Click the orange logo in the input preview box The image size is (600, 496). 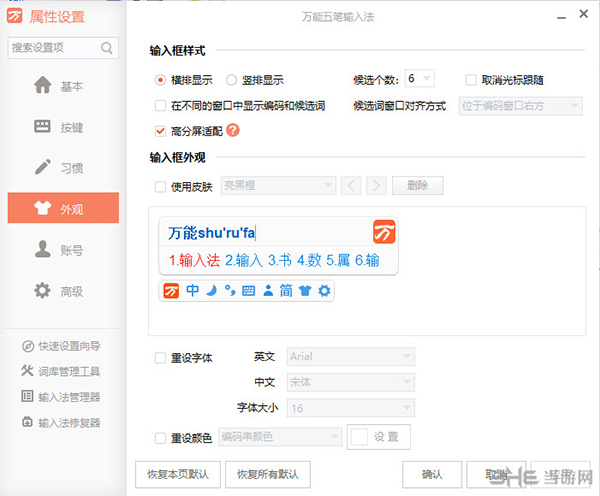[384, 232]
